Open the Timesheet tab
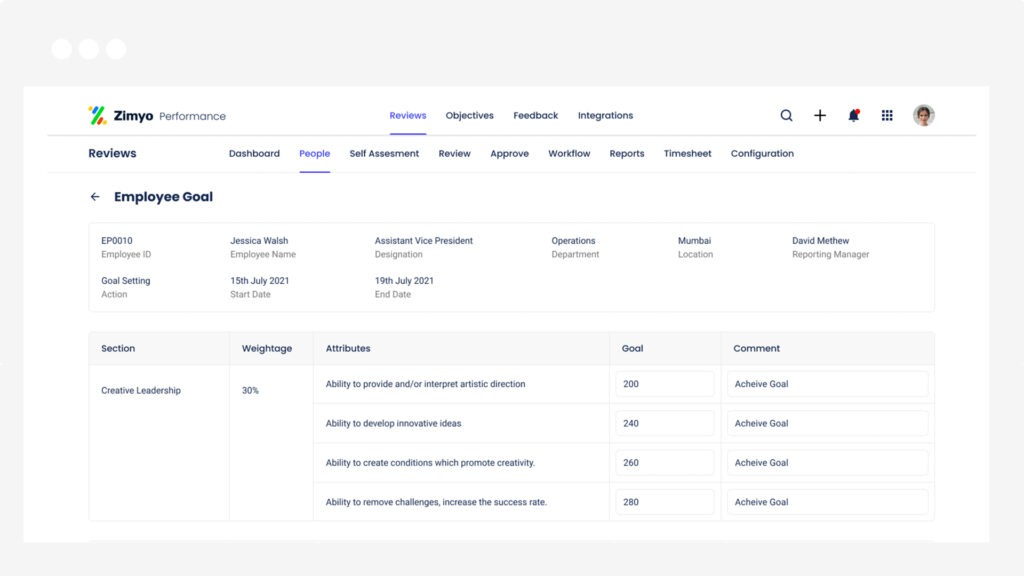 [687, 153]
